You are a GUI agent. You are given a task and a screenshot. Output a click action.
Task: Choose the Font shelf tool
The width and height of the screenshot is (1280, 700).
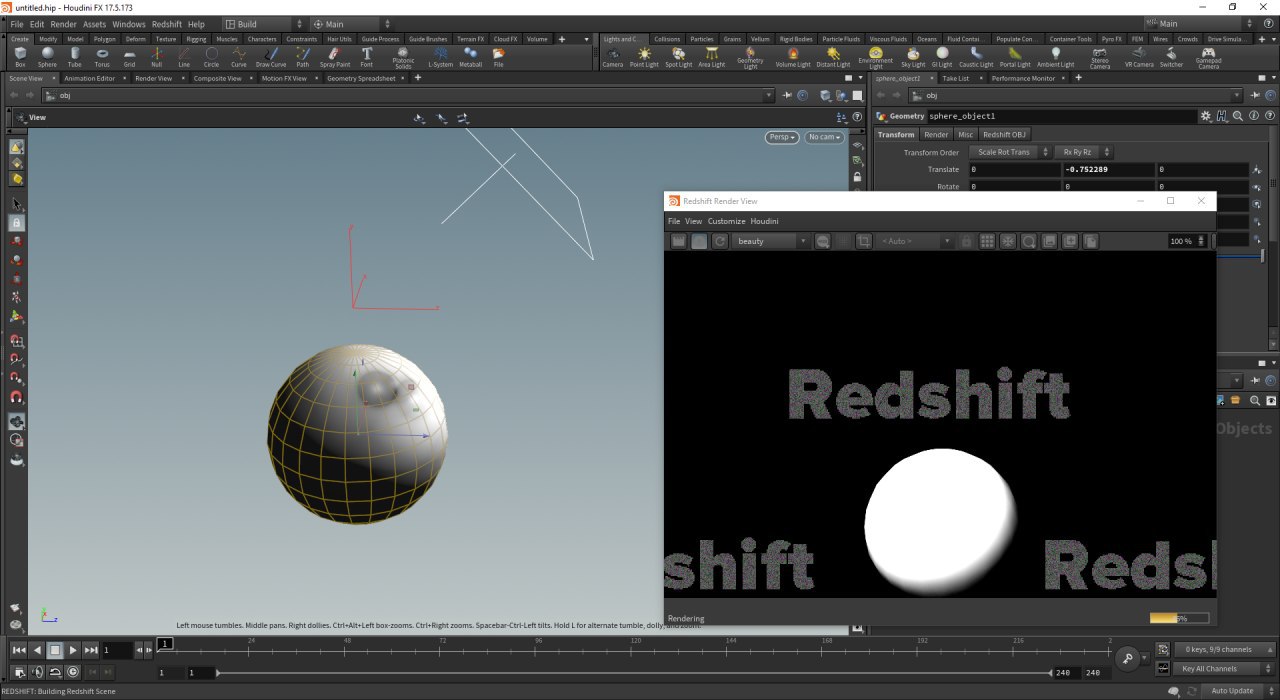(x=367, y=56)
